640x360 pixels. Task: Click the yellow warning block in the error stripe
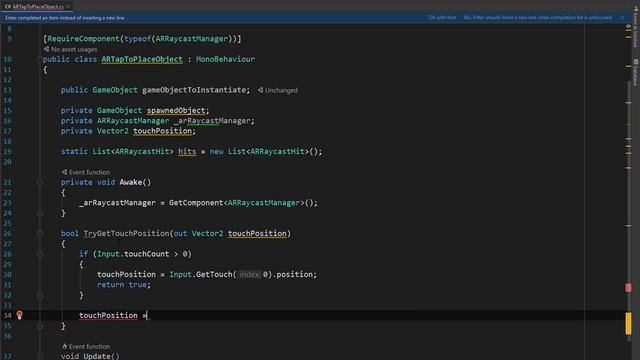[x=629, y=323]
